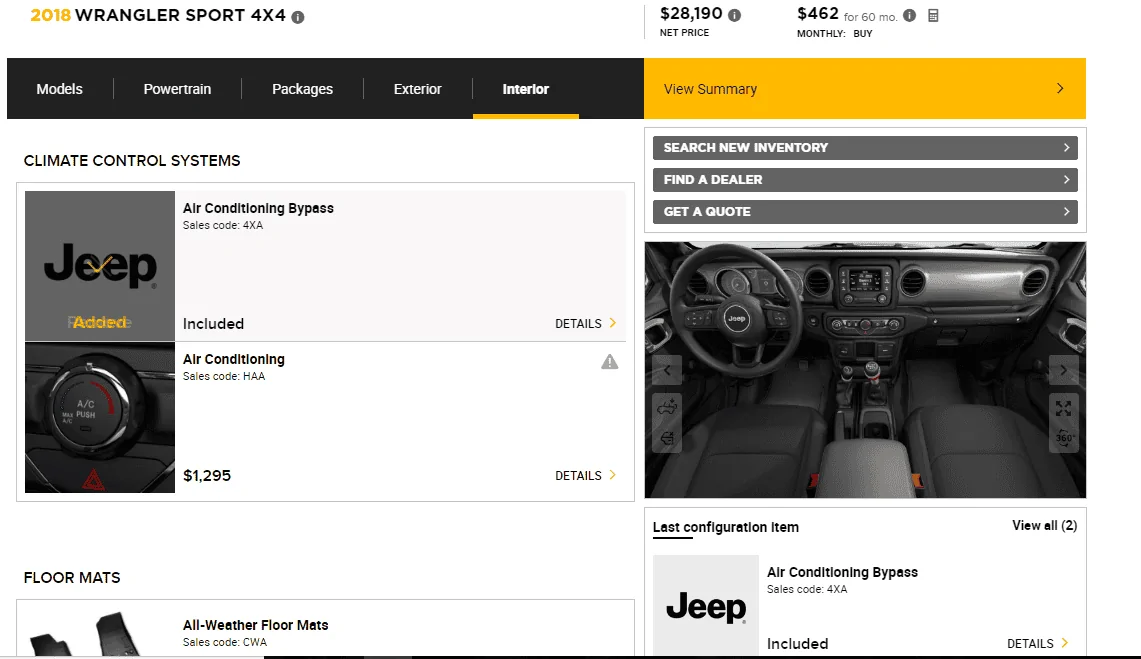Screen dimensions: 1141x659
Task: Click 'Air Conditioning Bypass' title in climate list
Action: 258,208
